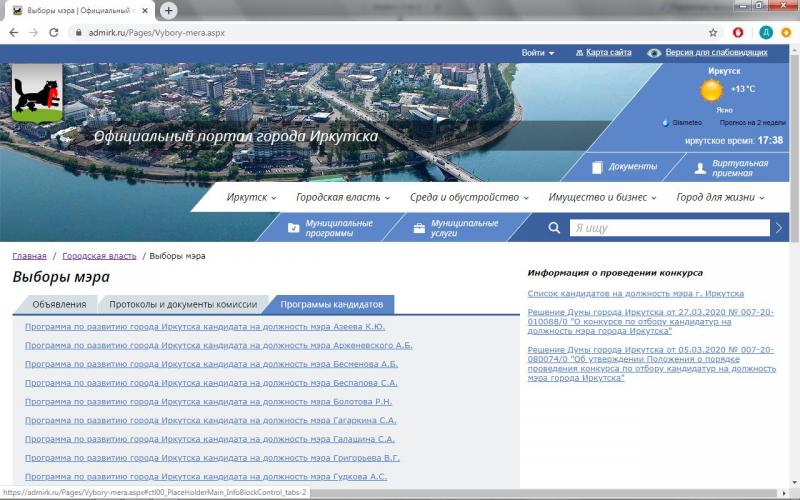The height and width of the screenshot is (500, 800).
Task: Click the orange extension icon in toolbar
Action: pos(786,33)
